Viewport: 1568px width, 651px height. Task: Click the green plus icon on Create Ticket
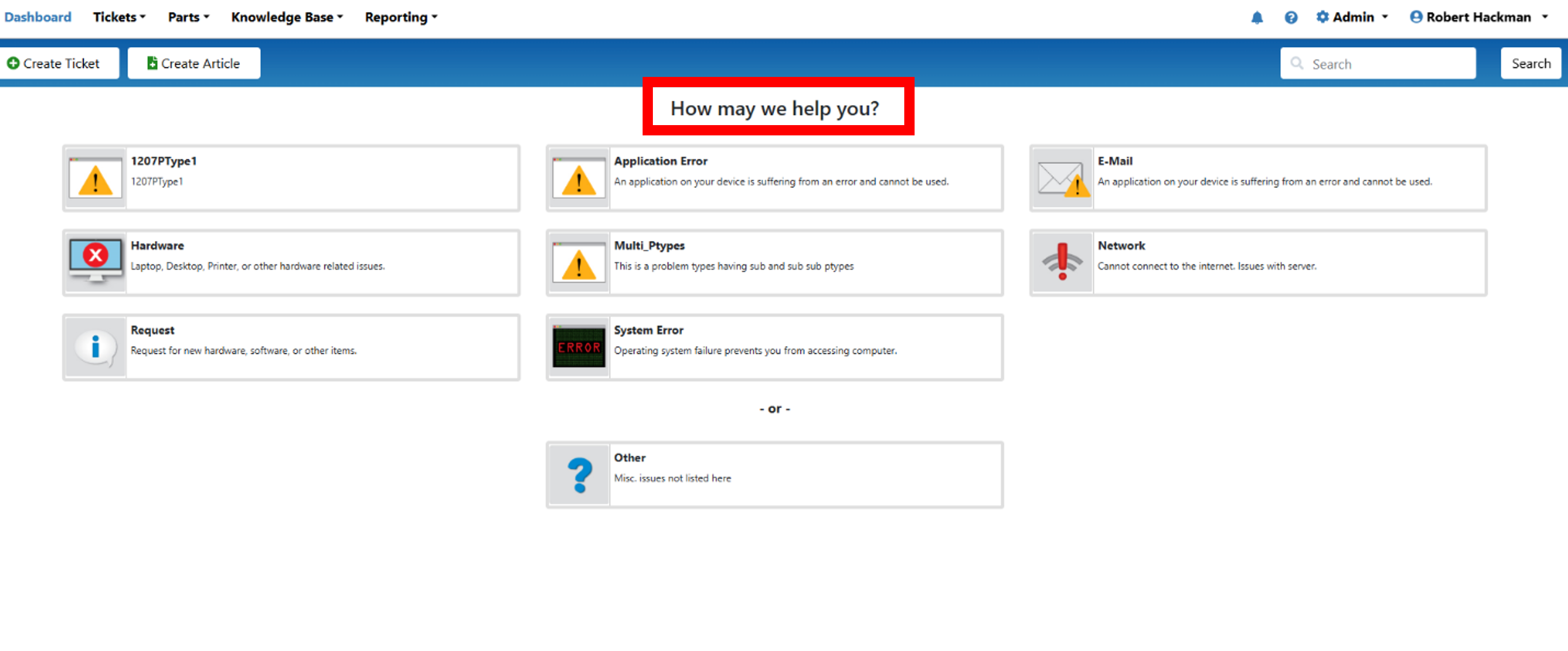pyautogui.click(x=13, y=63)
